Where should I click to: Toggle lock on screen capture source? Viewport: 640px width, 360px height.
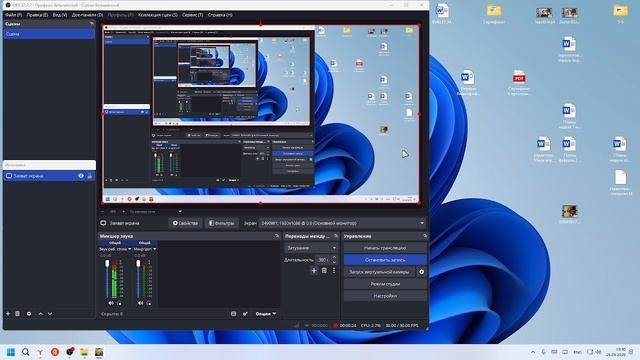click(x=90, y=176)
